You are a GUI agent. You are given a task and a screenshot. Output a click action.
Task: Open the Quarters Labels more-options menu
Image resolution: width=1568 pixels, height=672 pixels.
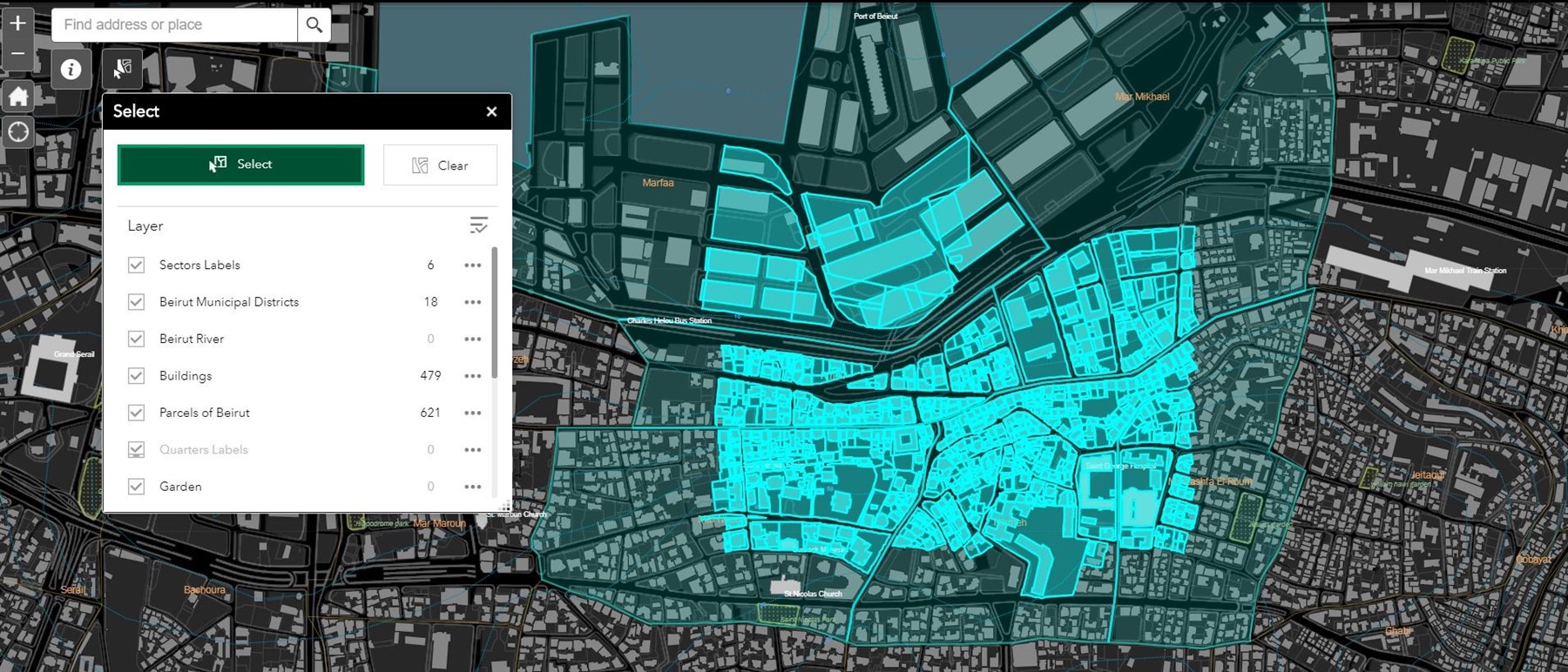click(473, 450)
